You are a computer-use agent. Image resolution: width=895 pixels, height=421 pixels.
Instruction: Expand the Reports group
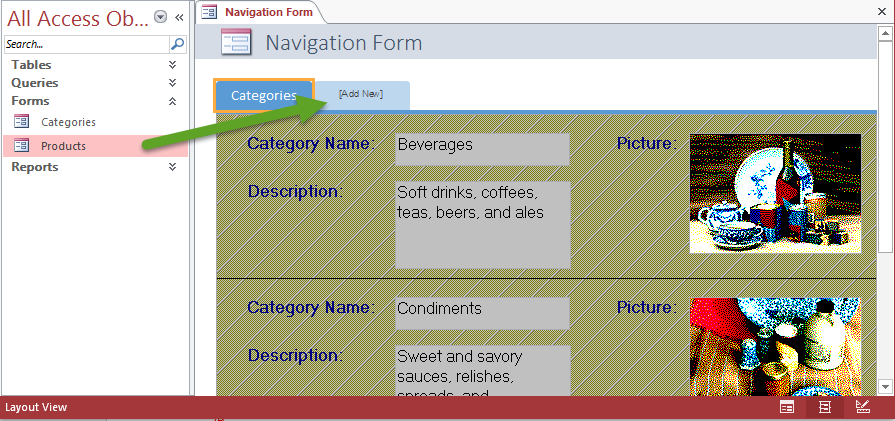pyautogui.click(x=172, y=167)
